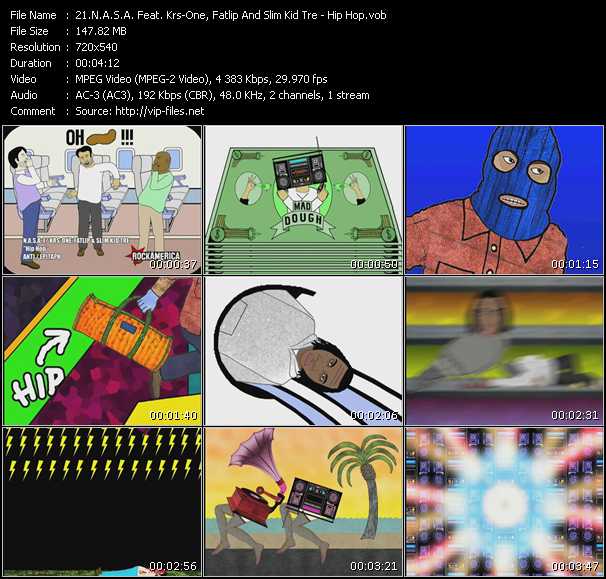Image resolution: width=606 pixels, height=579 pixels.
Task: Select the orange duffel bag thumbnail
Action: coord(102,351)
